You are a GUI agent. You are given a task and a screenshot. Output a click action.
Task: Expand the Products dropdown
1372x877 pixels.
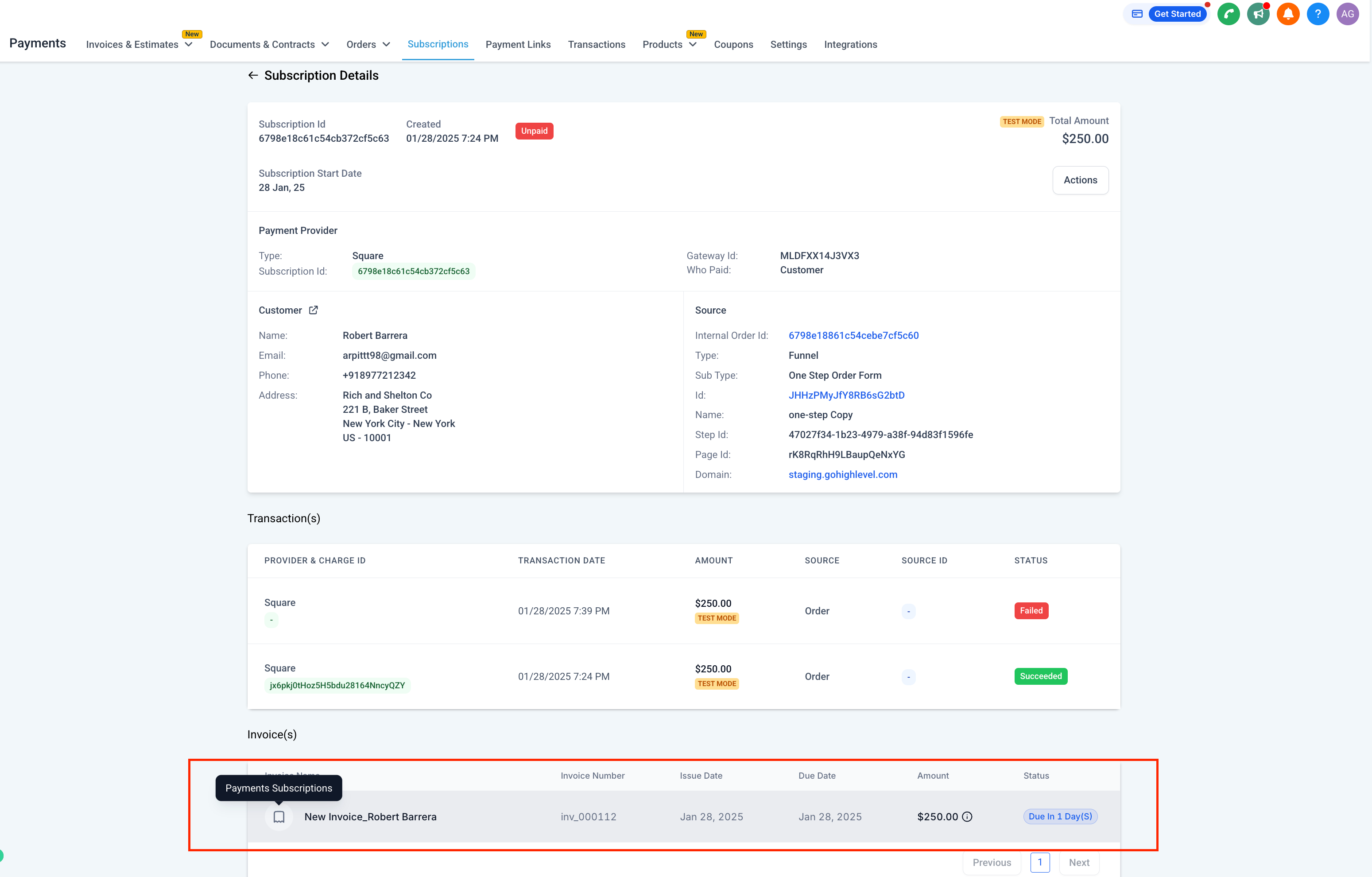click(669, 44)
